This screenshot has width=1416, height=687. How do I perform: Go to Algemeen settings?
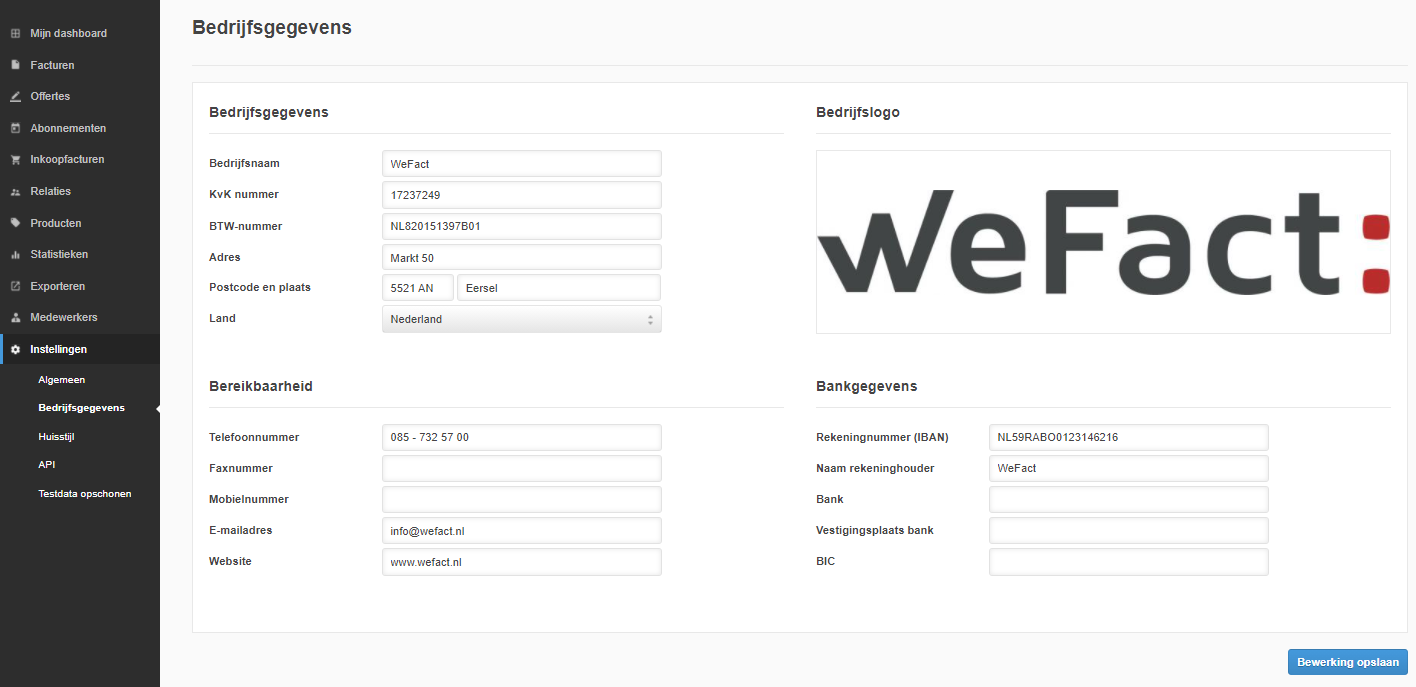pyautogui.click(x=61, y=380)
